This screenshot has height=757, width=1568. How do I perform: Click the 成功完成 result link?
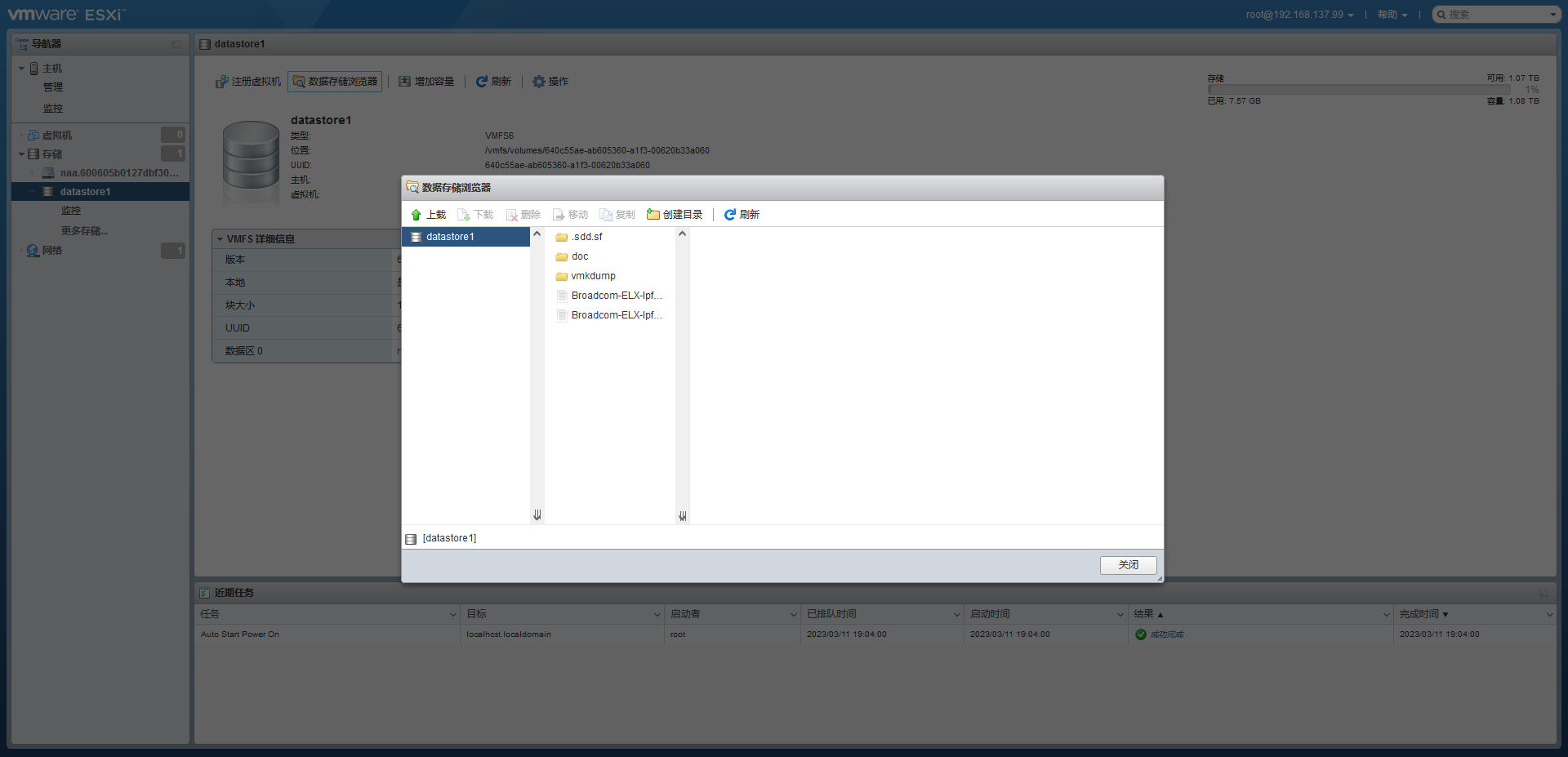click(1166, 635)
